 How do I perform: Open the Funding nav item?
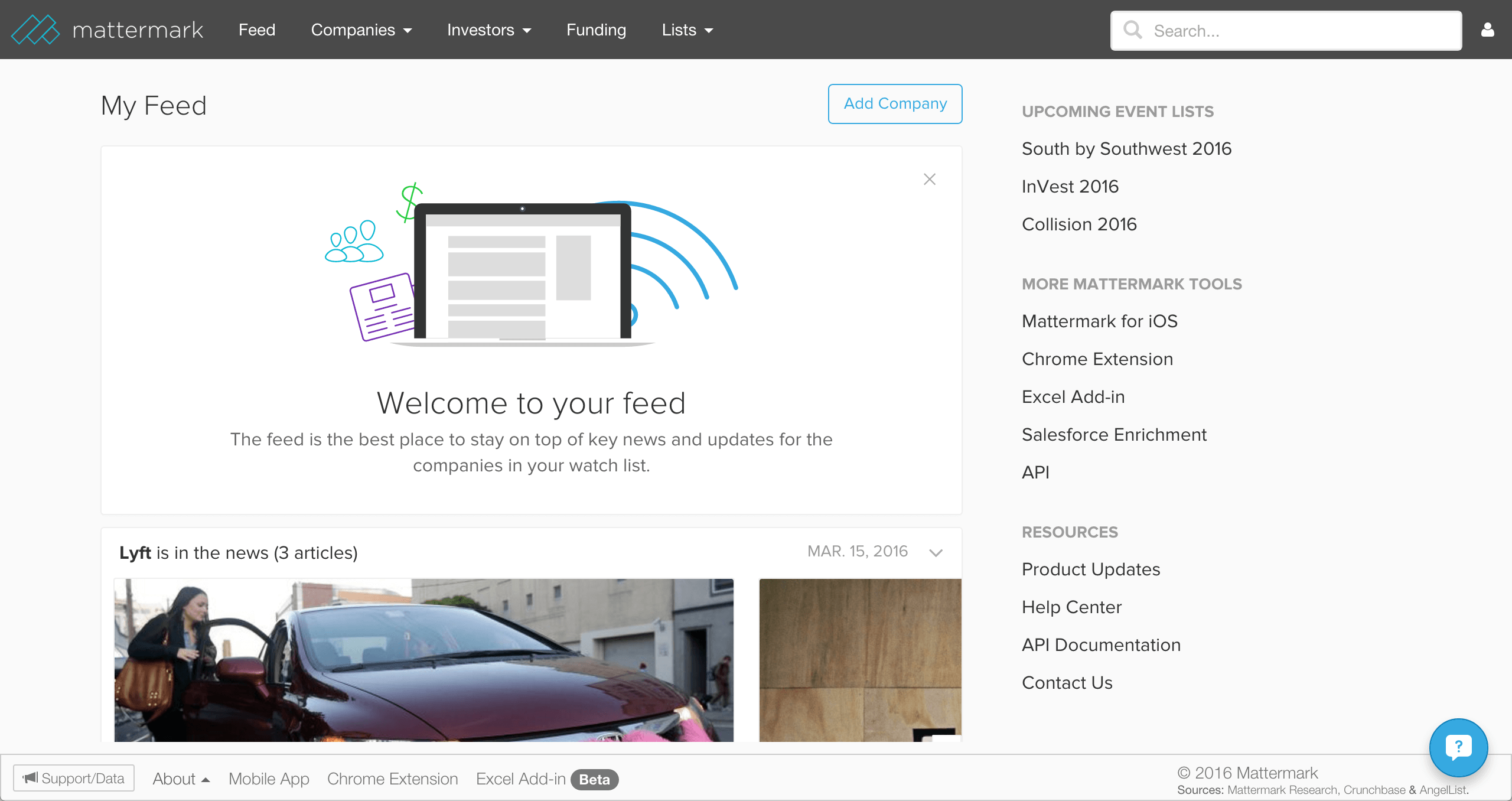(596, 30)
